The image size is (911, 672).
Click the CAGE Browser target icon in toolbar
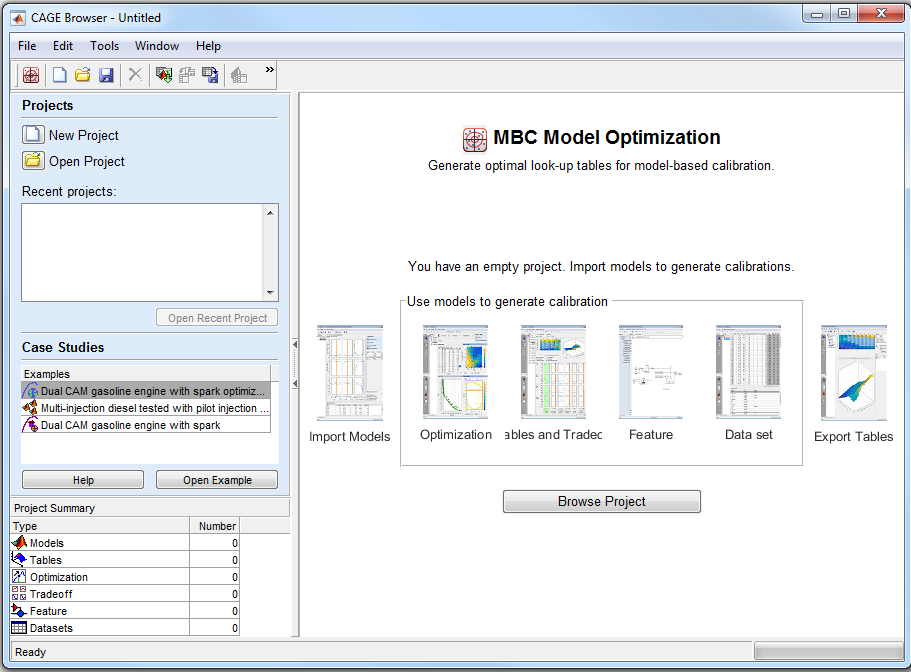[x=31, y=75]
